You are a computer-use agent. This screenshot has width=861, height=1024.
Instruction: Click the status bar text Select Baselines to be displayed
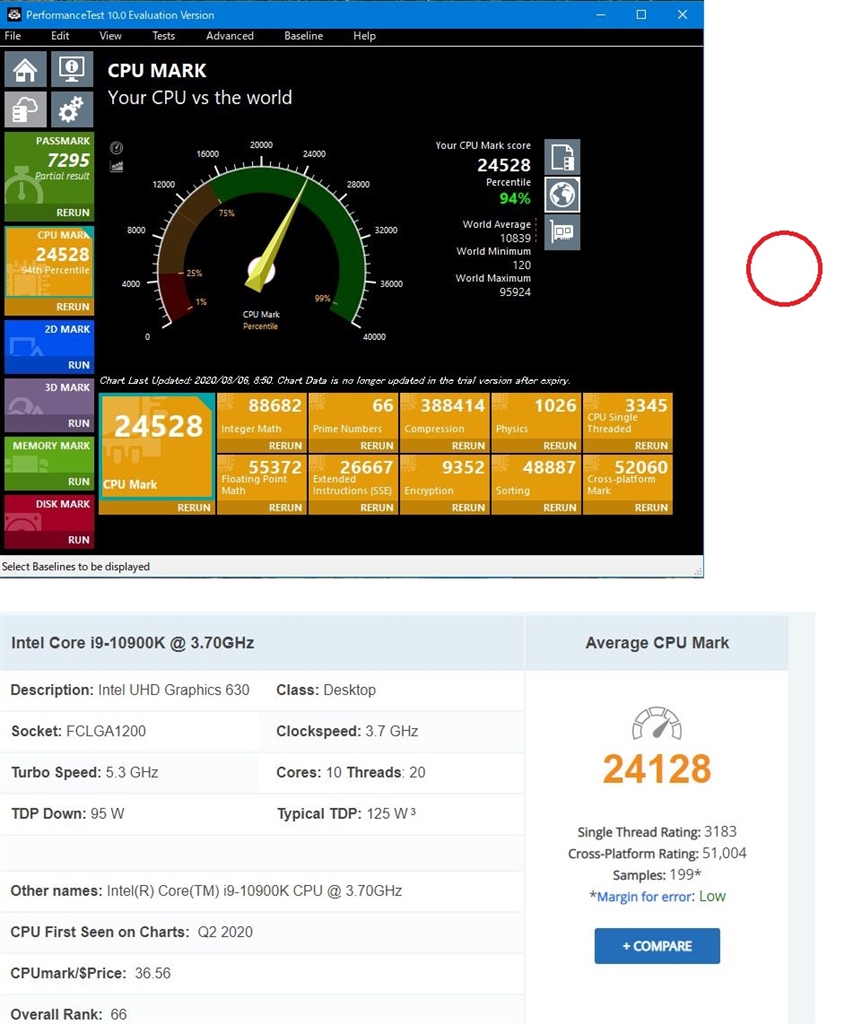(76, 566)
